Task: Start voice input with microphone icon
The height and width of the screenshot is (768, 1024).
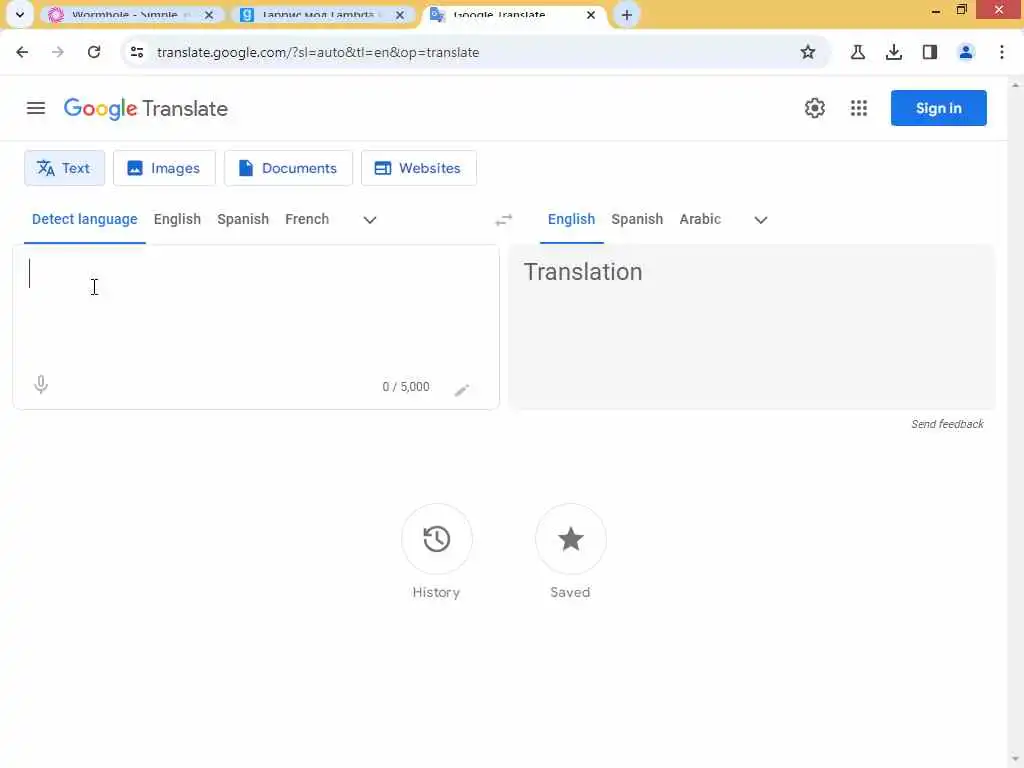Action: (x=40, y=385)
